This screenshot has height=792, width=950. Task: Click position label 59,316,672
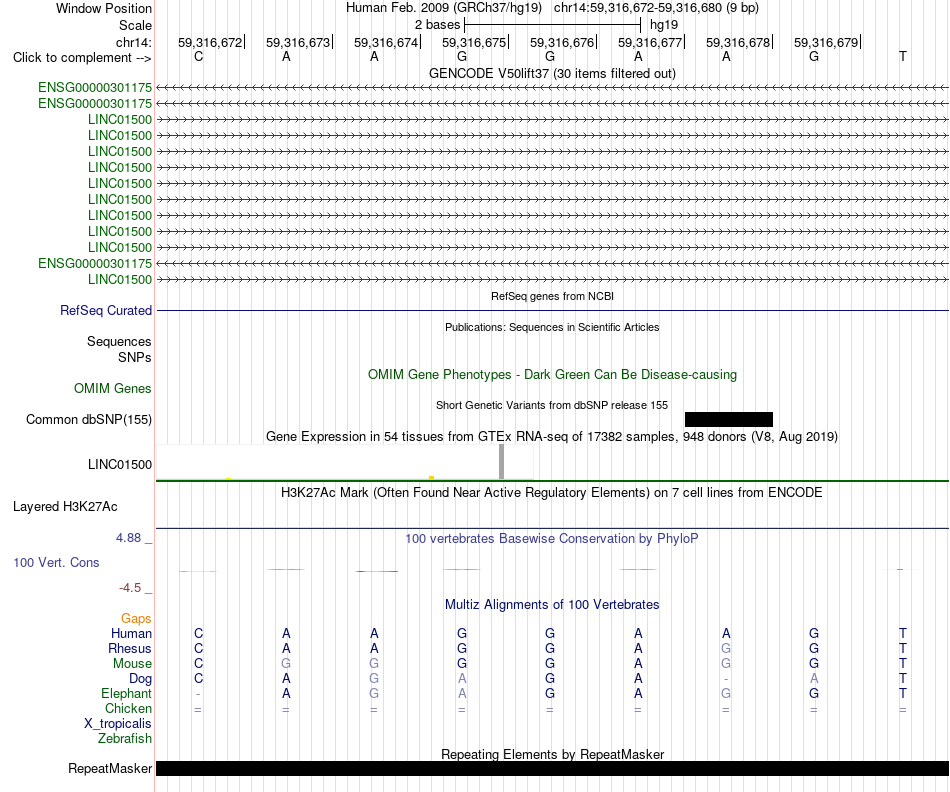click(210, 42)
